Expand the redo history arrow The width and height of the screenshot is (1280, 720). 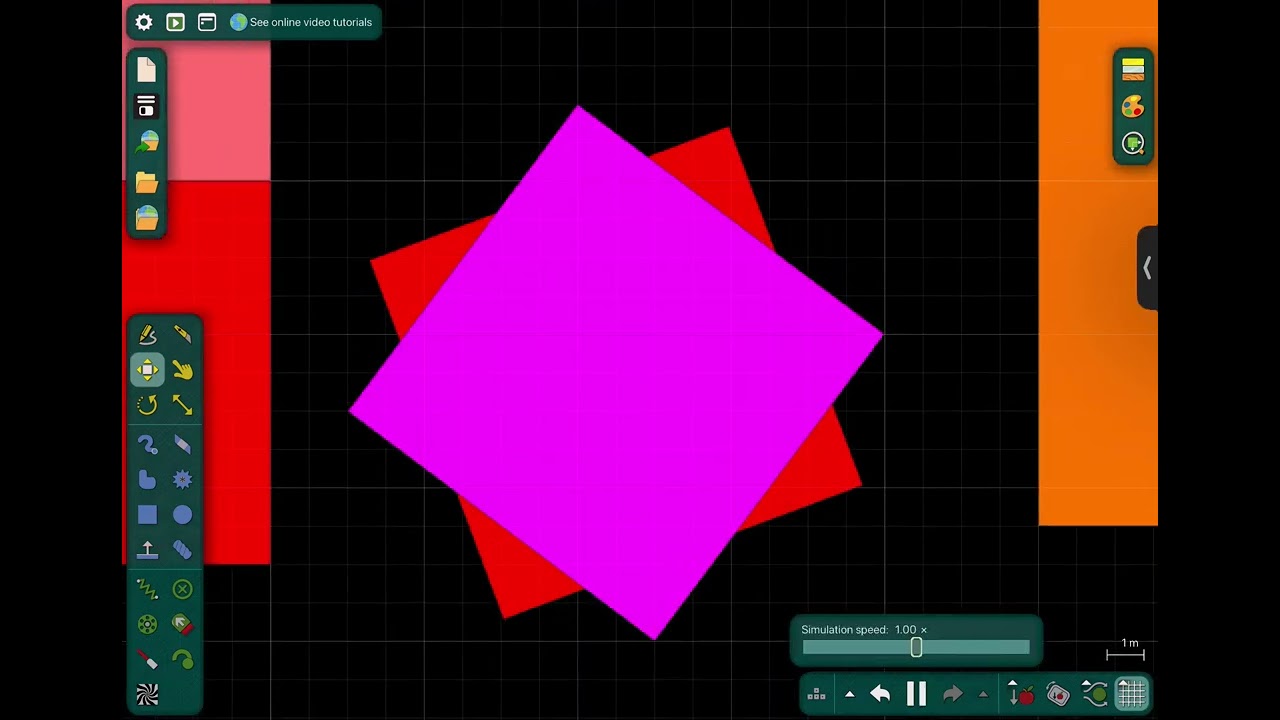(x=983, y=694)
